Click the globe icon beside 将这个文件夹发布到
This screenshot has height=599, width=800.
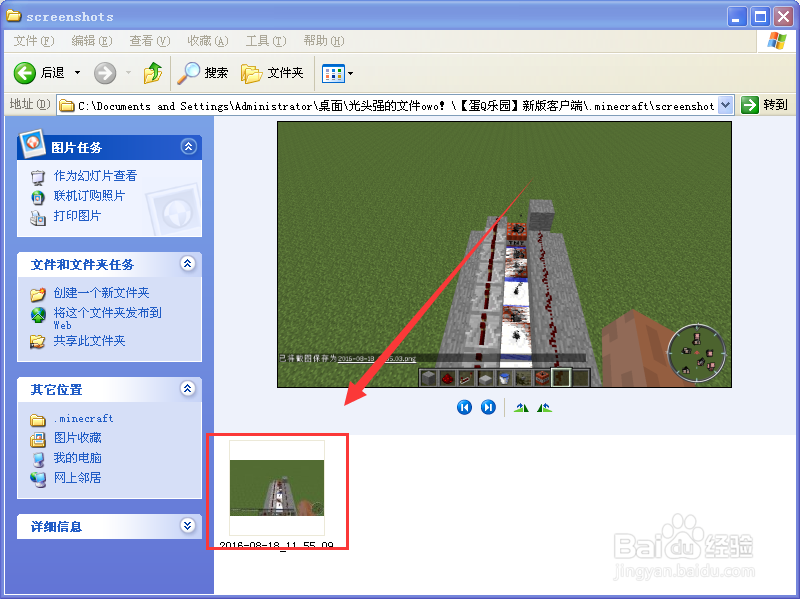pos(38,315)
